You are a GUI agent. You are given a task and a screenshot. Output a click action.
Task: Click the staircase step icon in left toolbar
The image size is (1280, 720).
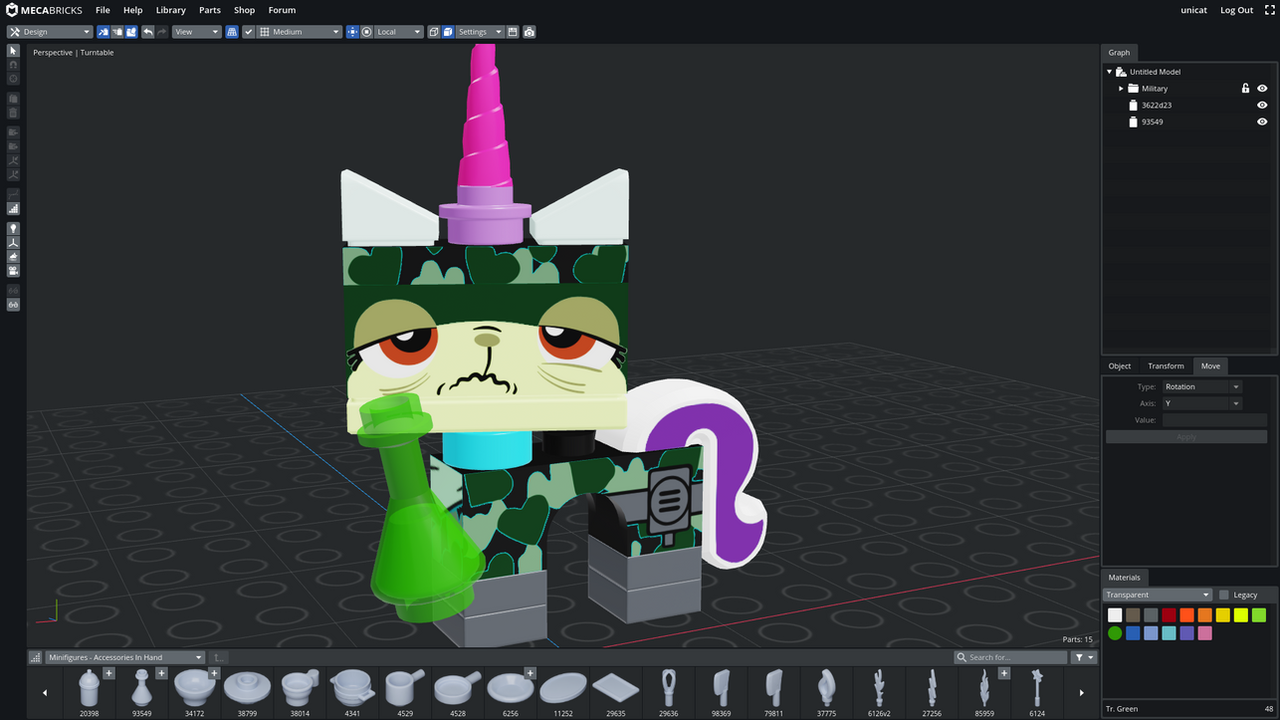pos(13,209)
